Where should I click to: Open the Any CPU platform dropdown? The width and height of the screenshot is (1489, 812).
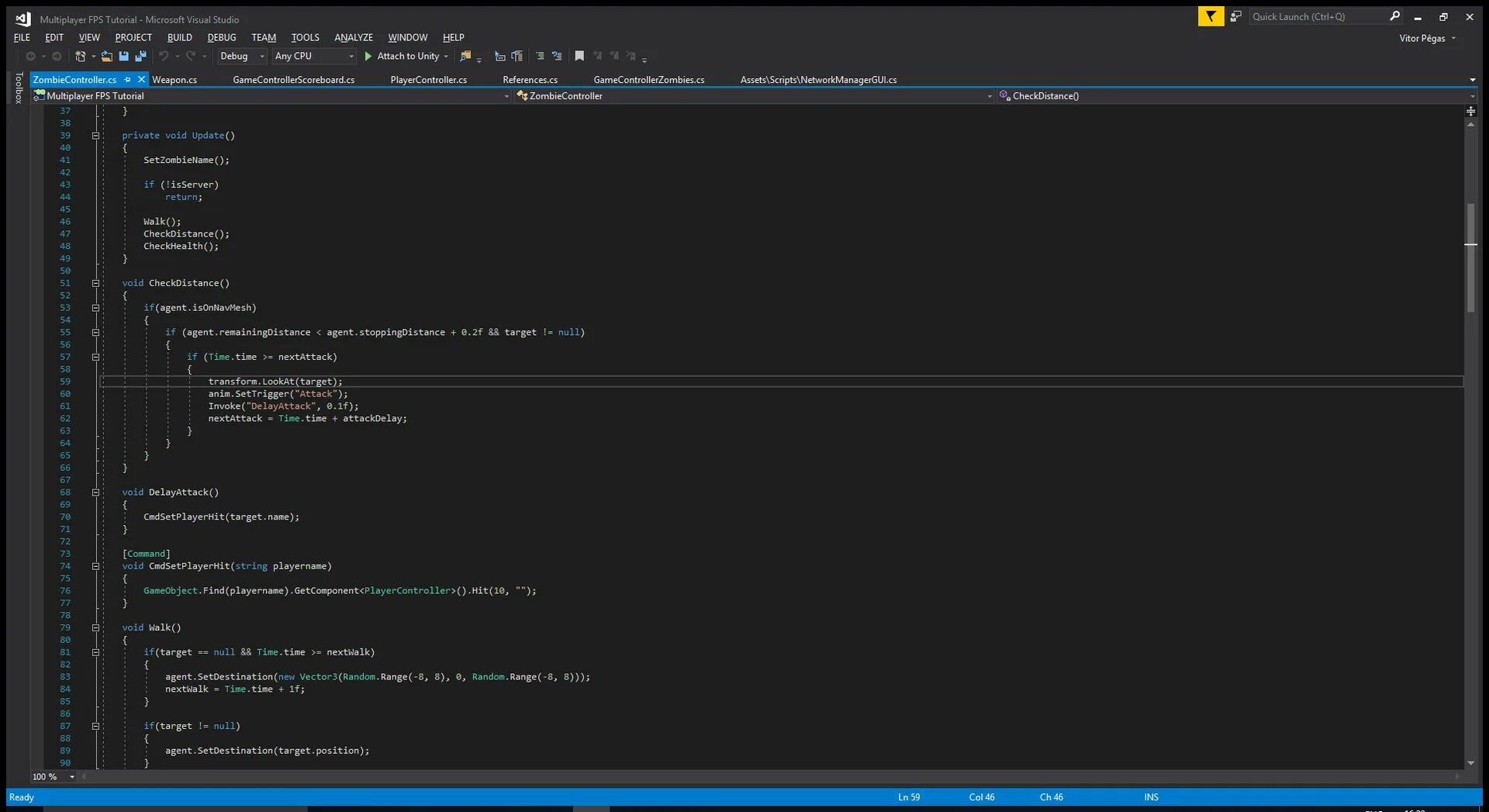coord(314,57)
